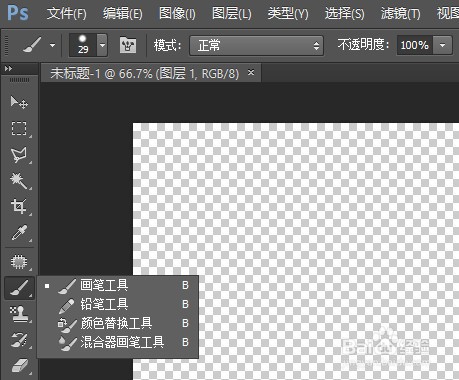The height and width of the screenshot is (380, 459).
Task: Click the opacity 100% field
Action: pos(415,45)
